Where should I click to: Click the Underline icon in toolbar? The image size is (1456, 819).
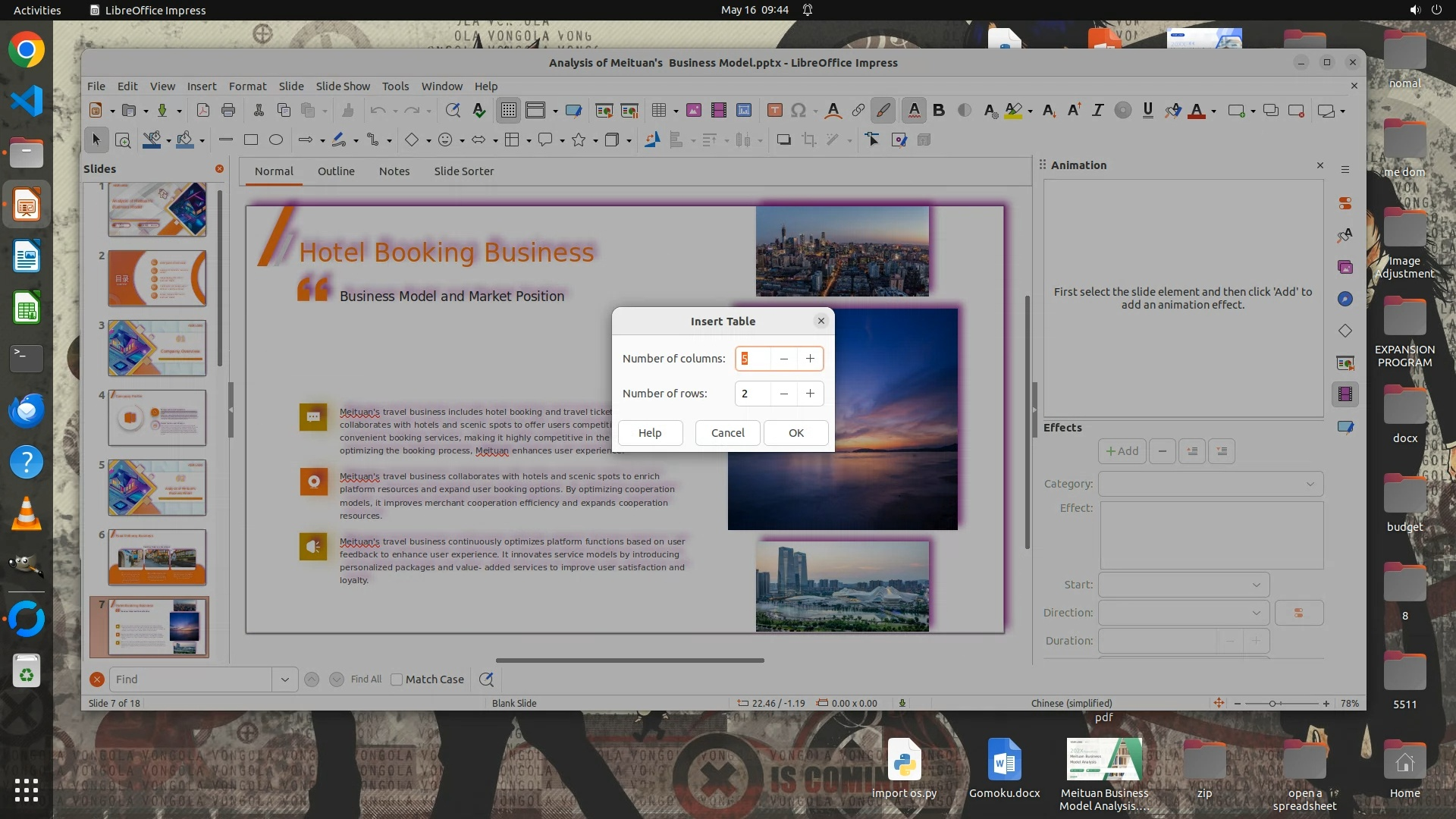pos(1147,111)
